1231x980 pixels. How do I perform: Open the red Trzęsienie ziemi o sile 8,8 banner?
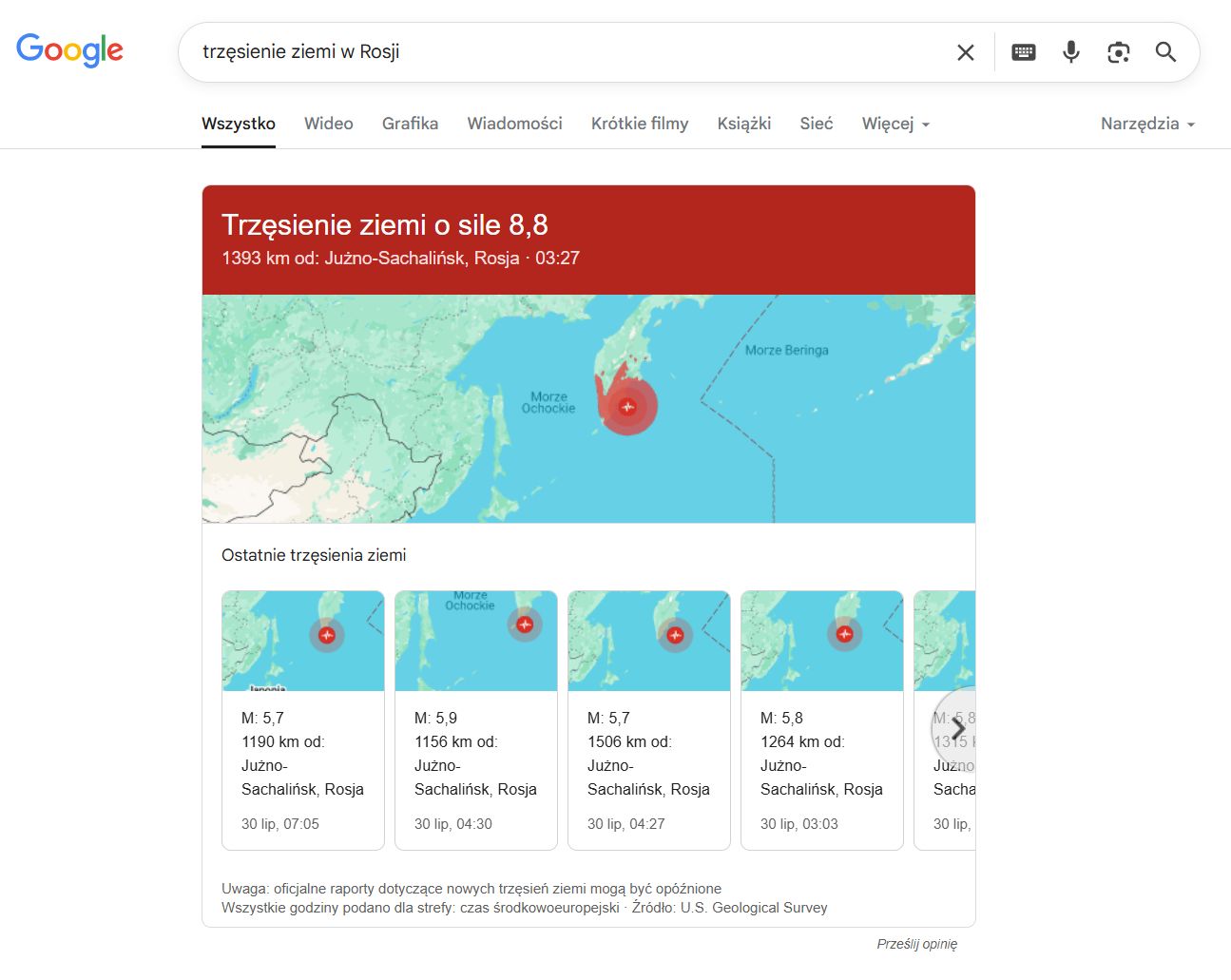point(588,236)
